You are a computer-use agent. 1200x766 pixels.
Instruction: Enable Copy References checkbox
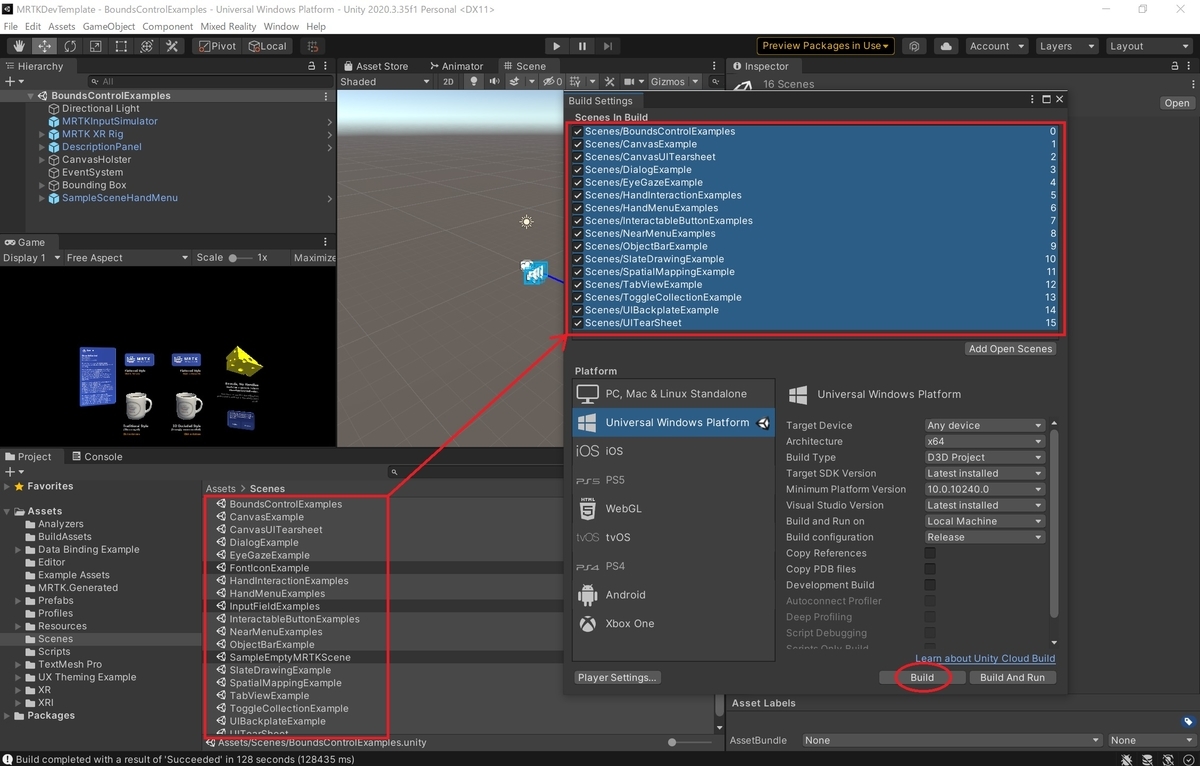tap(930, 553)
